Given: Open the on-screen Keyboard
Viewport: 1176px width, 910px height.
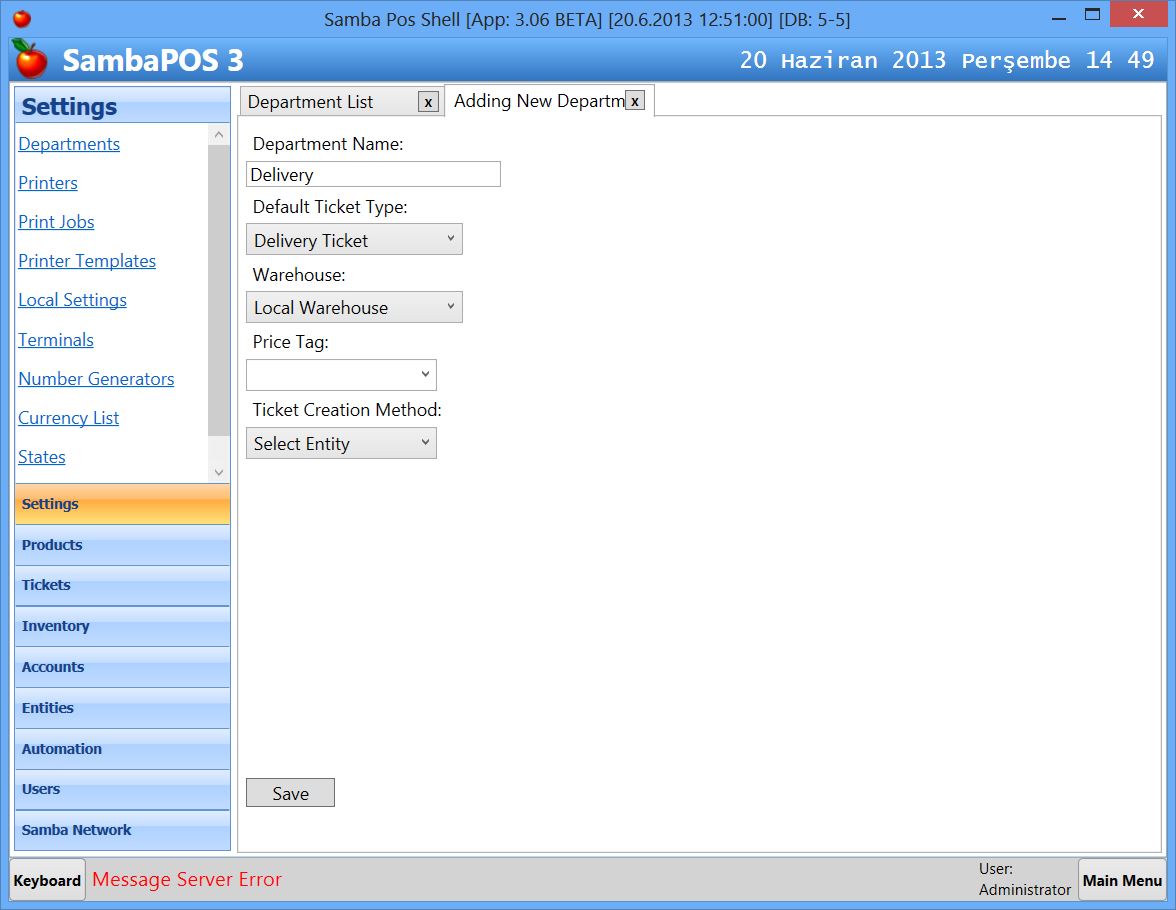Looking at the screenshot, I should [46, 879].
